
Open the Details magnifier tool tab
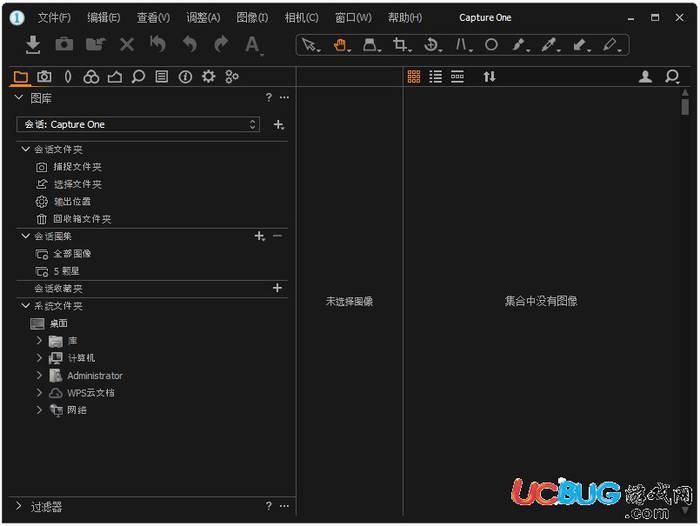click(x=138, y=77)
